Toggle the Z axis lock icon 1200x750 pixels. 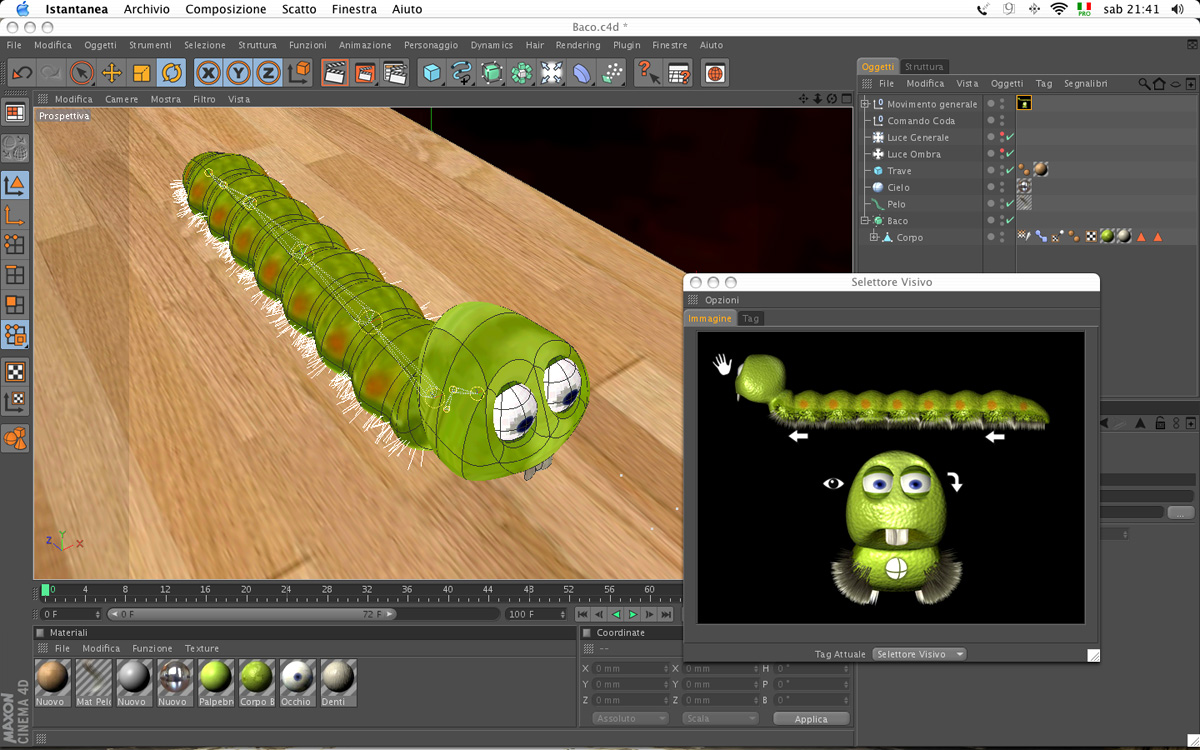(x=268, y=72)
